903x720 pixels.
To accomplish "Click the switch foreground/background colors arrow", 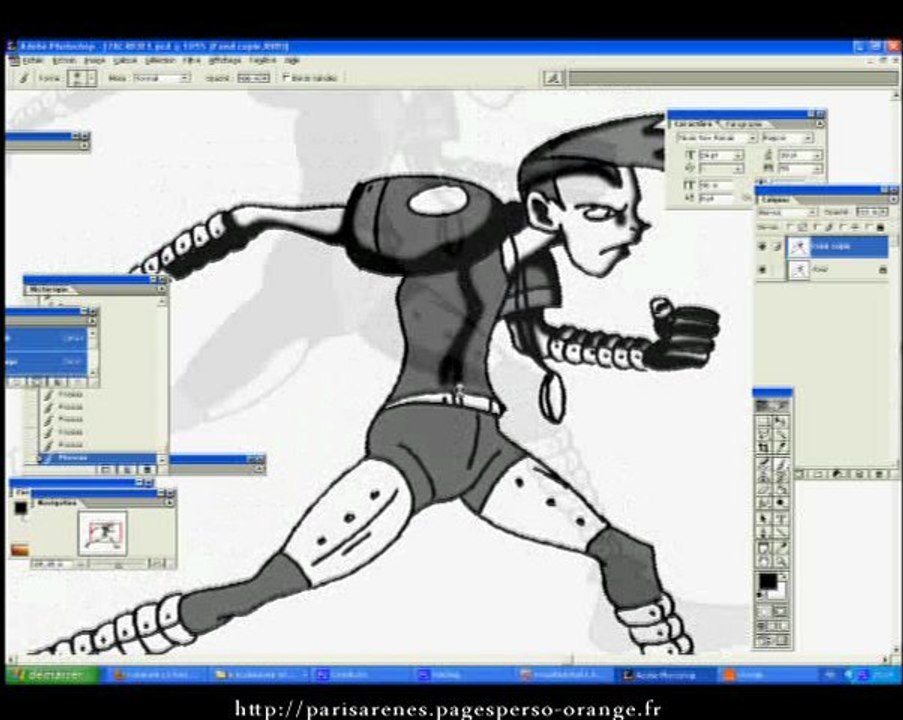I will 783,577.
